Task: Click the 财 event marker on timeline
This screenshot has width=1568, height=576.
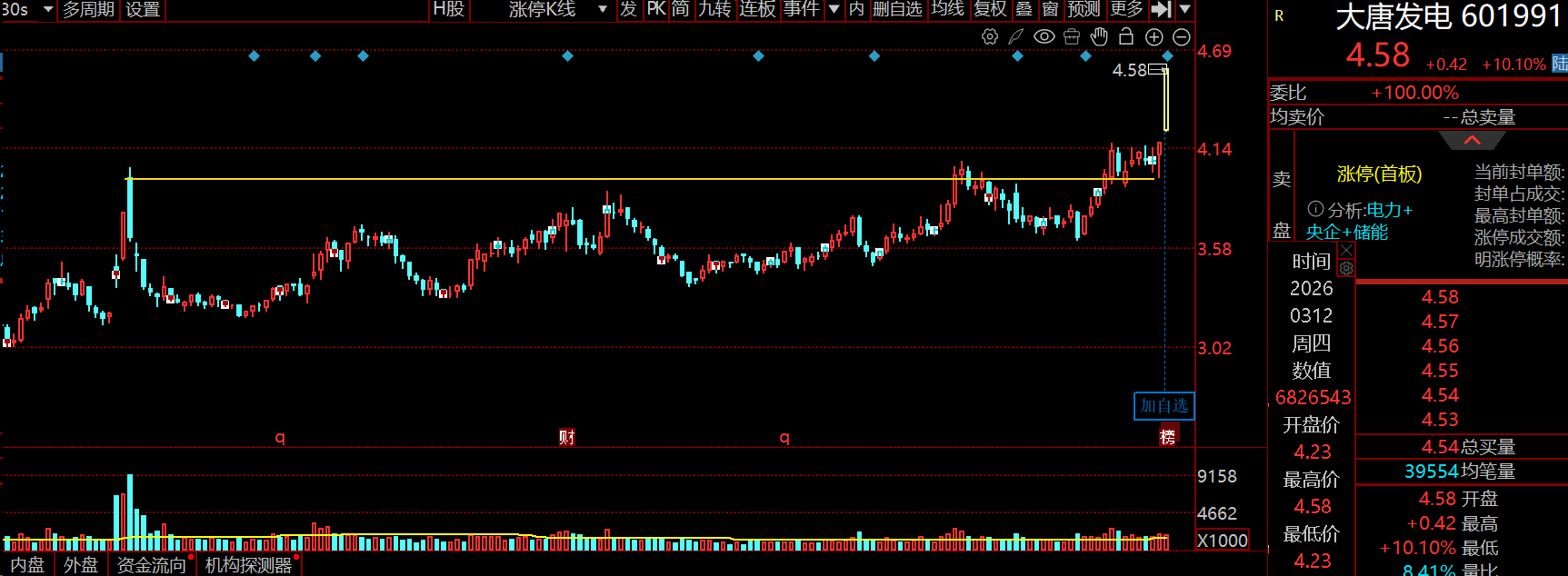Action: coord(567,438)
